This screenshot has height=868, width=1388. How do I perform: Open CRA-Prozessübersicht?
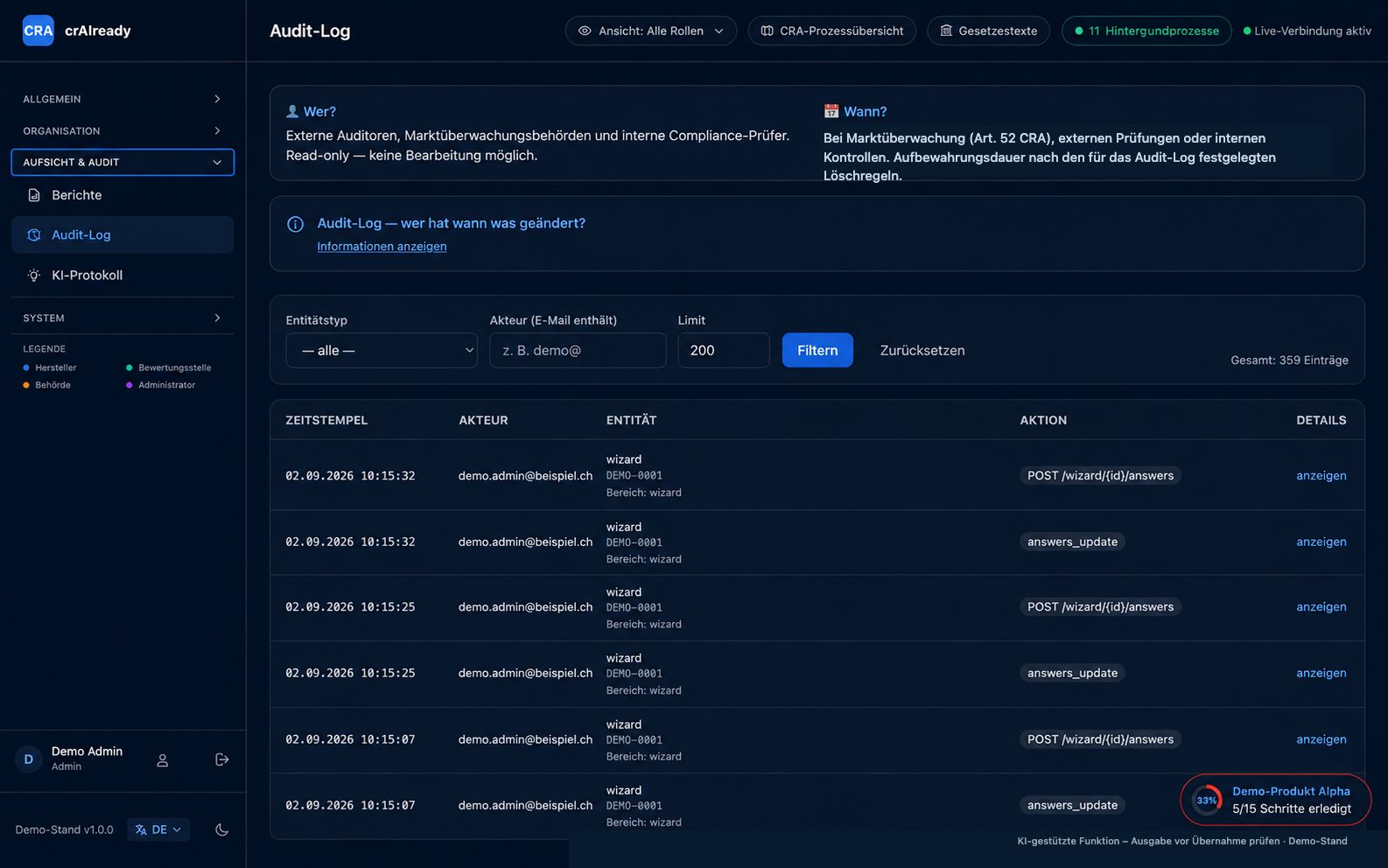(x=831, y=31)
